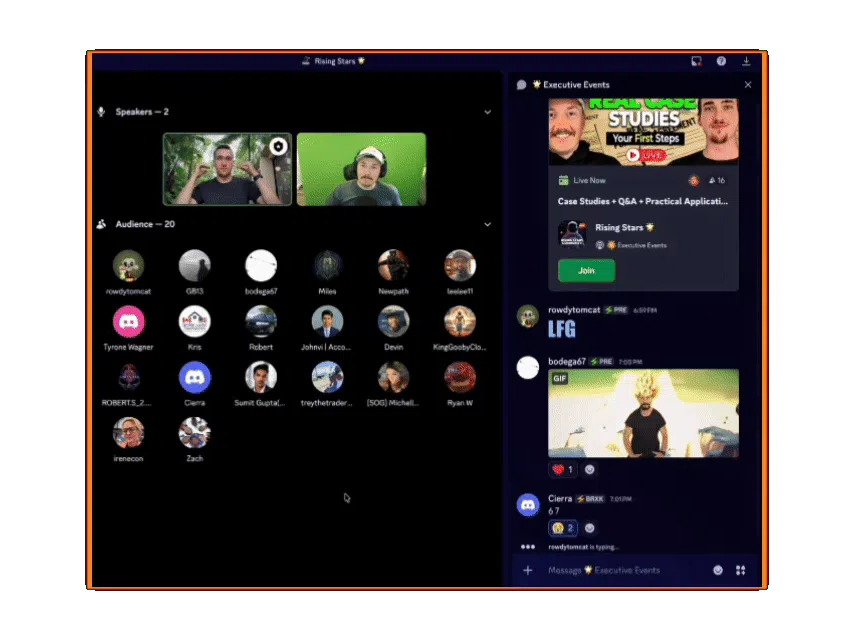This screenshot has height=640, width=854.
Task: Click Newpath's avatar in the audience
Action: 393,266
